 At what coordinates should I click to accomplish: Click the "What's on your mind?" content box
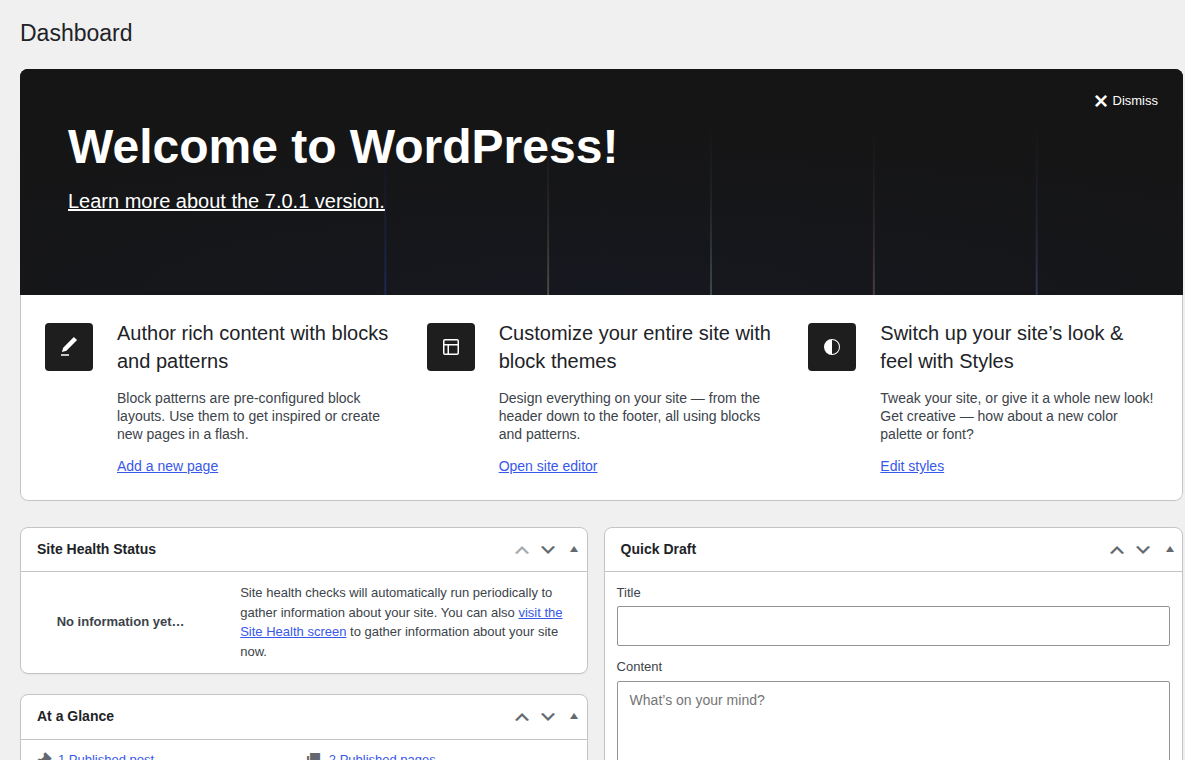coord(893,721)
